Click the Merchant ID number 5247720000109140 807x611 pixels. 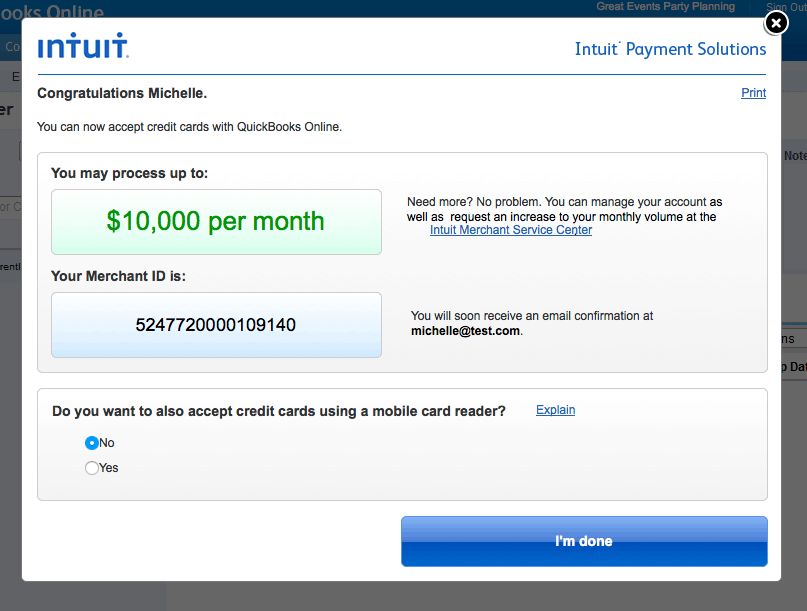[216, 325]
